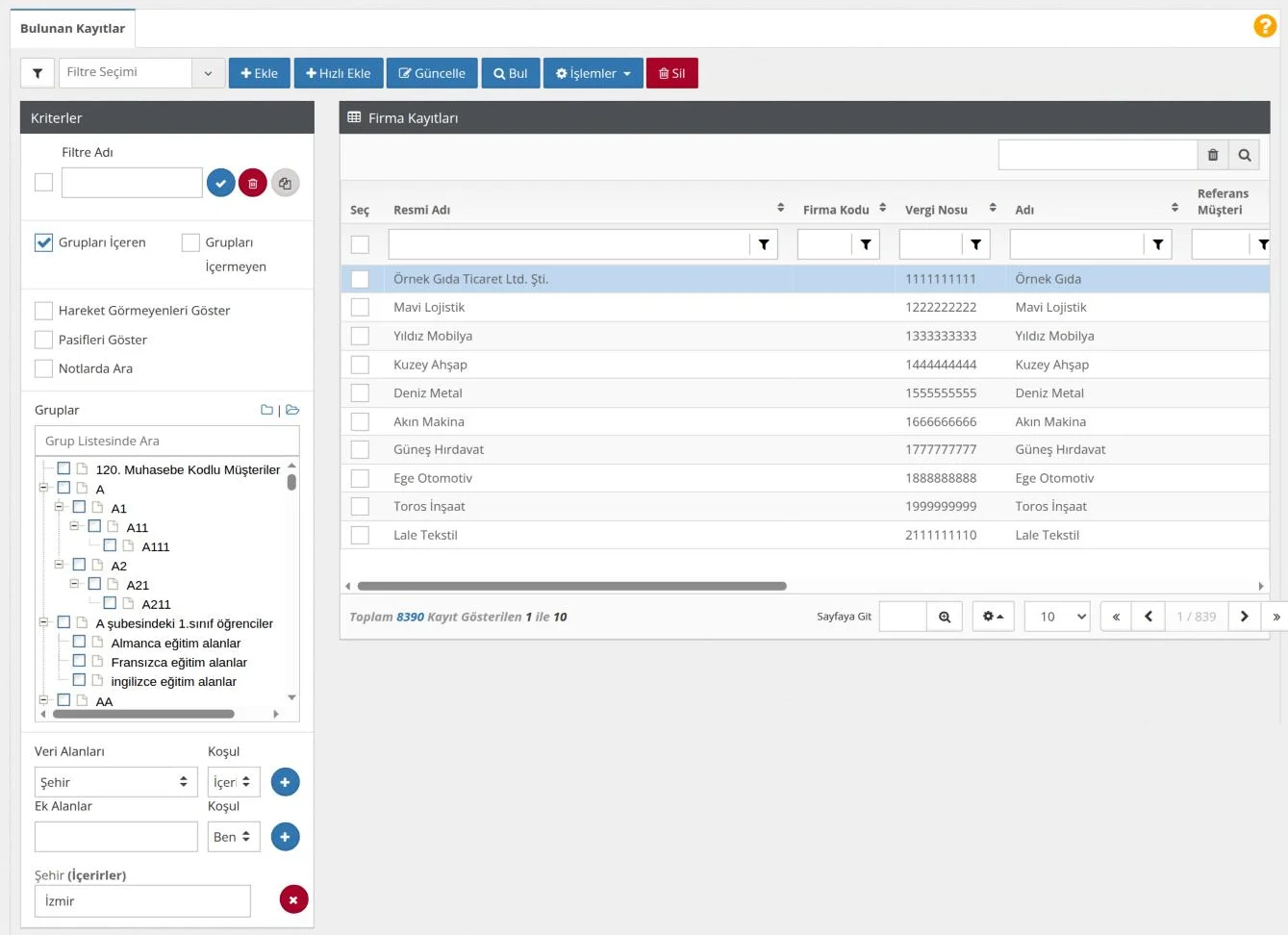This screenshot has height=935, width=1288.
Task: Open the Şehir data field selector
Action: 115,782
